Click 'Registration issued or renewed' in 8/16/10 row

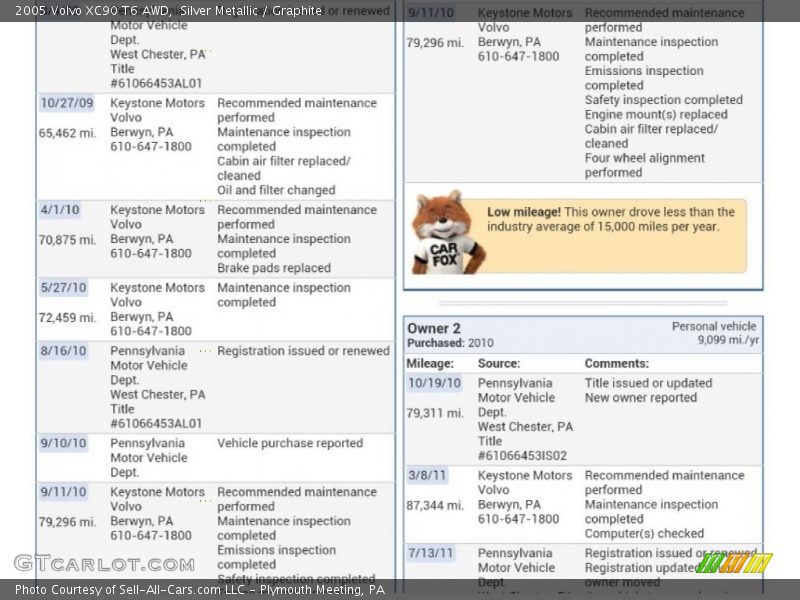[x=304, y=351]
